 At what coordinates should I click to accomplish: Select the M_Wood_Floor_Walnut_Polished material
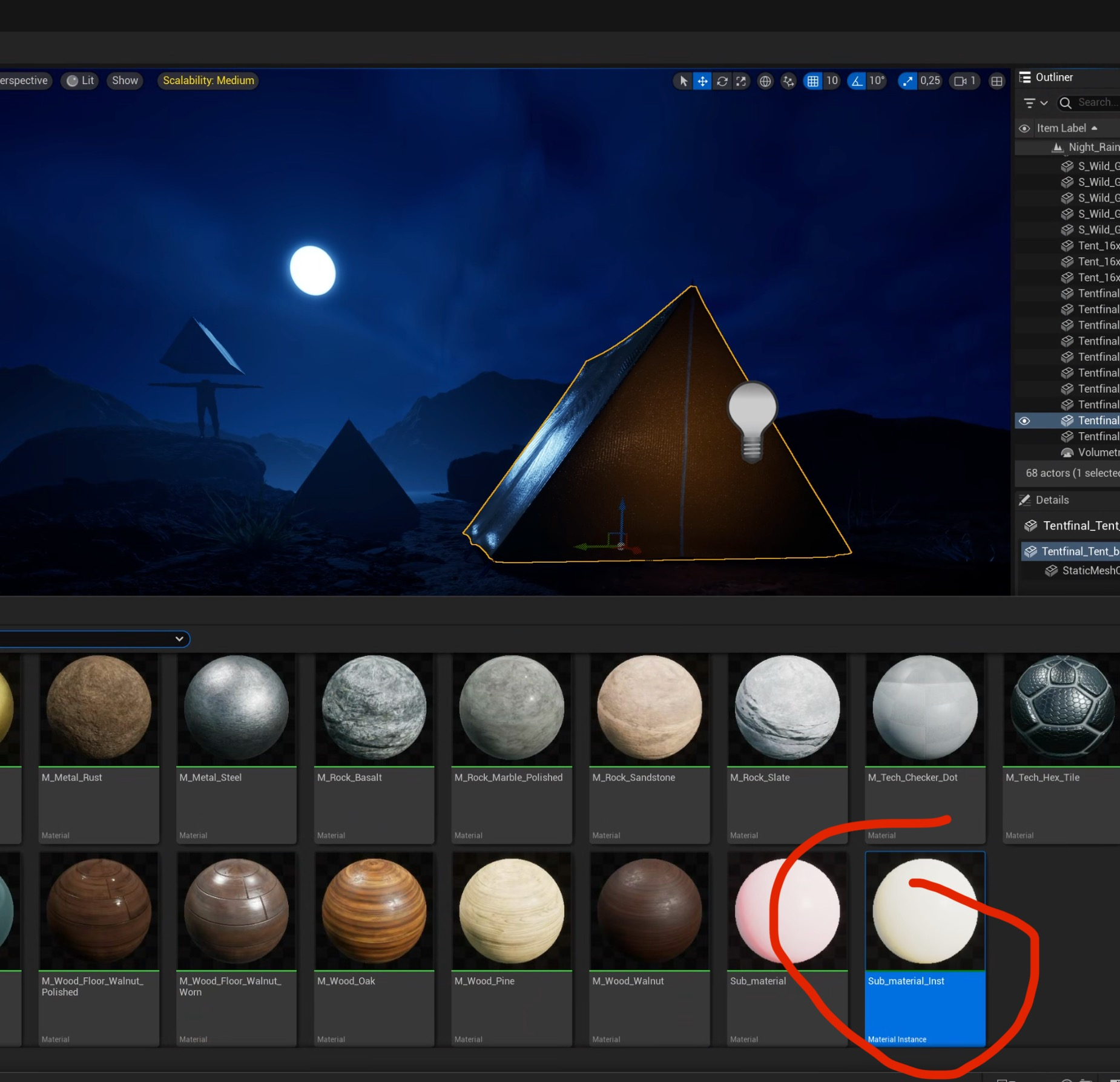pyautogui.click(x=99, y=949)
